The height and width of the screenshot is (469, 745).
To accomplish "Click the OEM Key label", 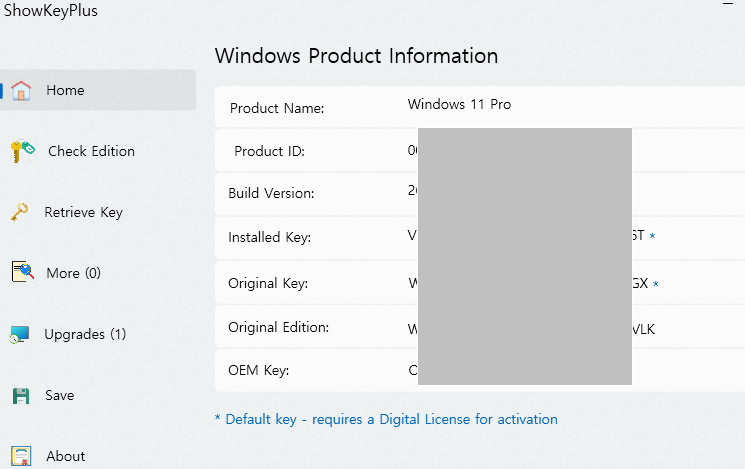I will click(x=258, y=370).
